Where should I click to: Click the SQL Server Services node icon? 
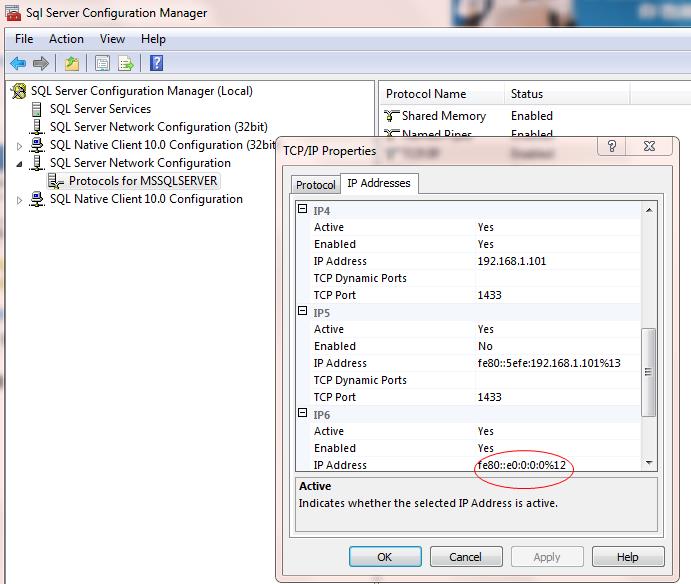pyautogui.click(x=37, y=109)
